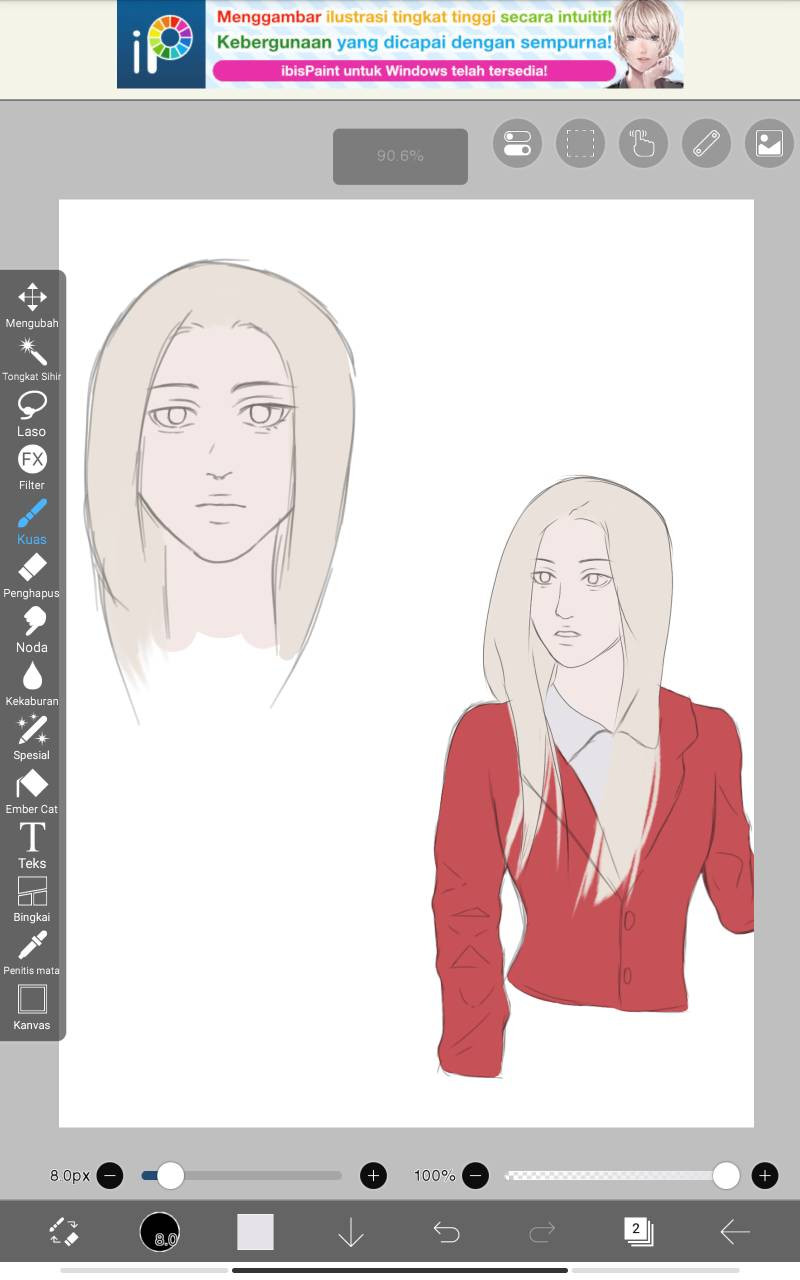The height and width of the screenshot is (1280, 800).
Task: Toggle the stabilizer switches button at top
Action: pos(517,143)
